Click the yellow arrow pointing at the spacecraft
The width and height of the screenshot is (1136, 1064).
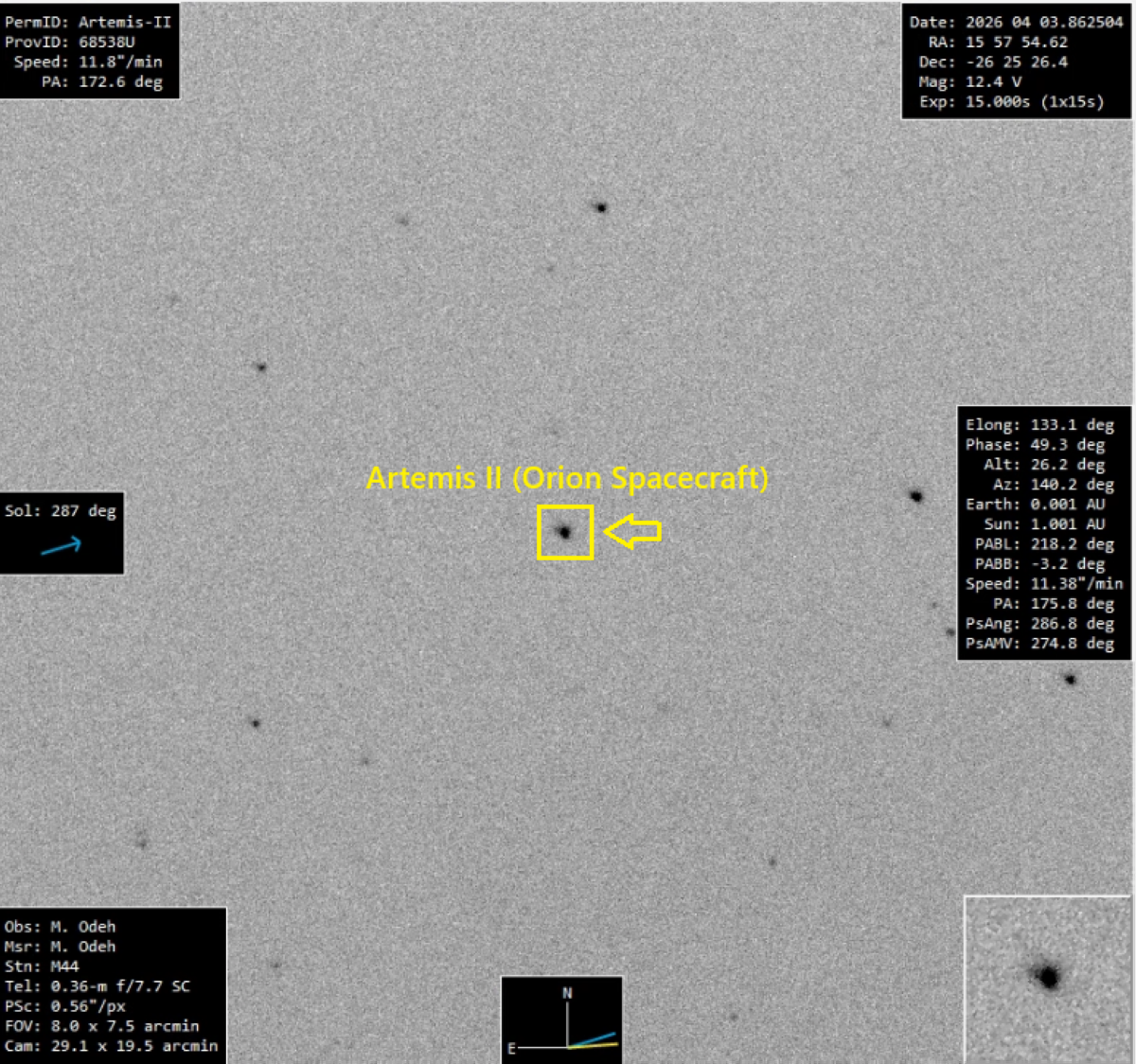(632, 531)
